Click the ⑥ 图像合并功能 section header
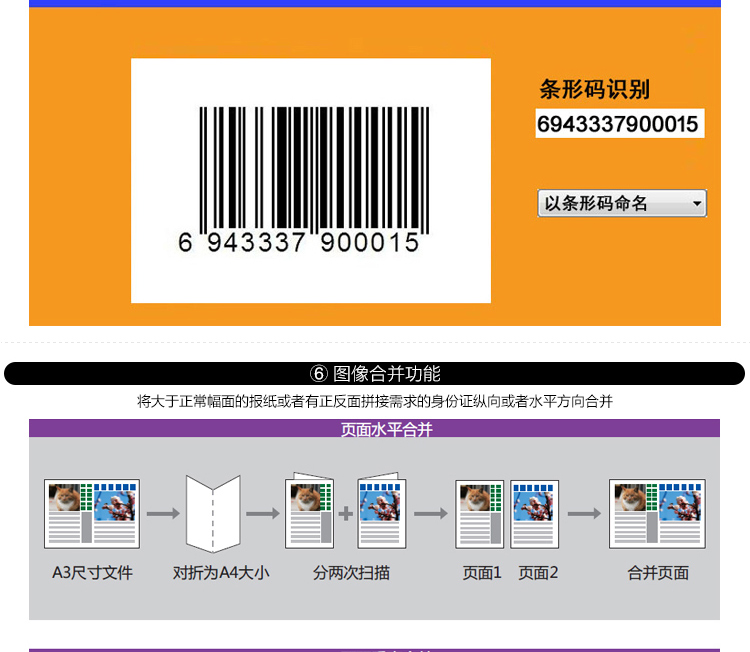 tap(375, 373)
